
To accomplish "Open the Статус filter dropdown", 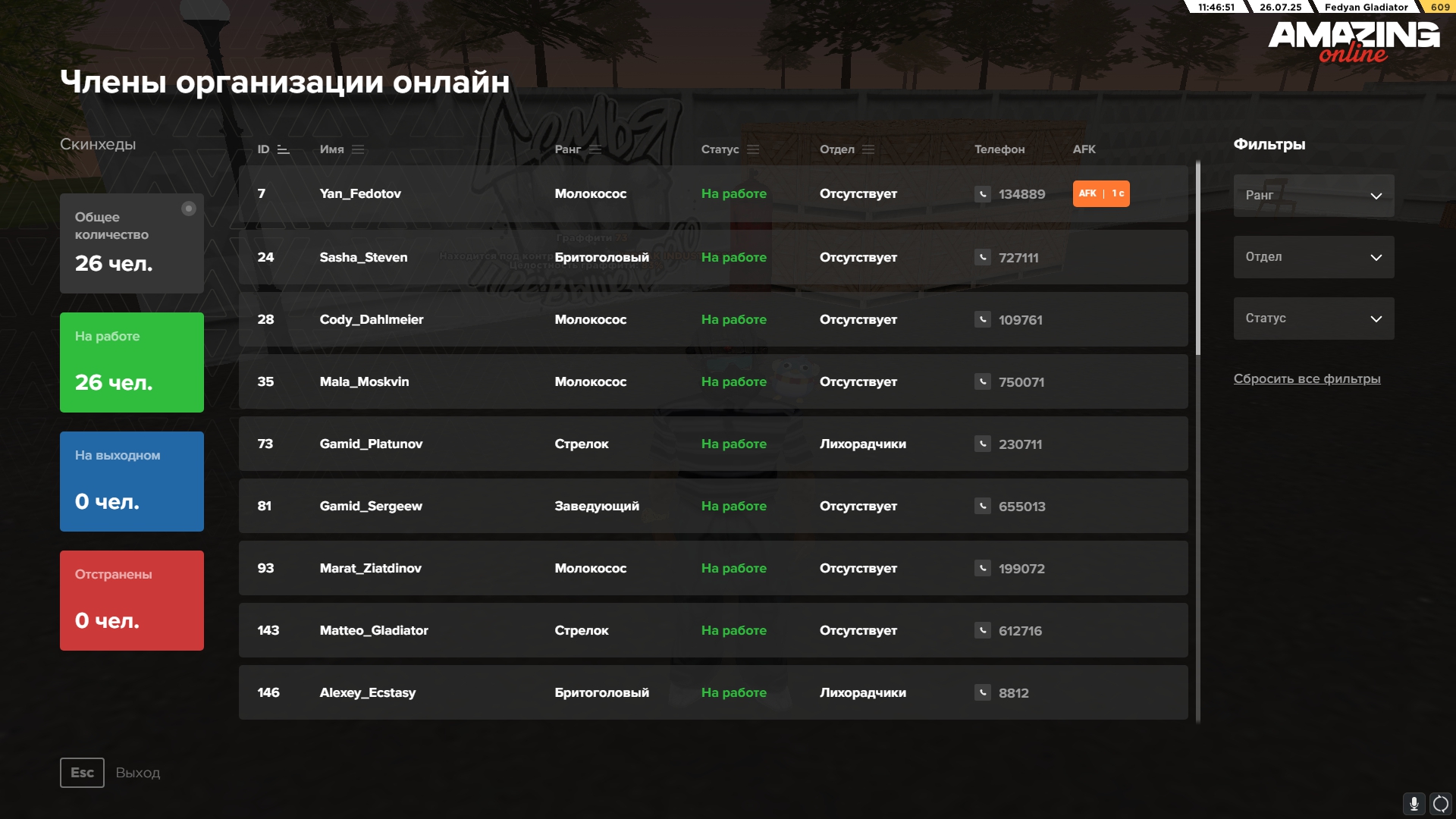I will [1313, 318].
